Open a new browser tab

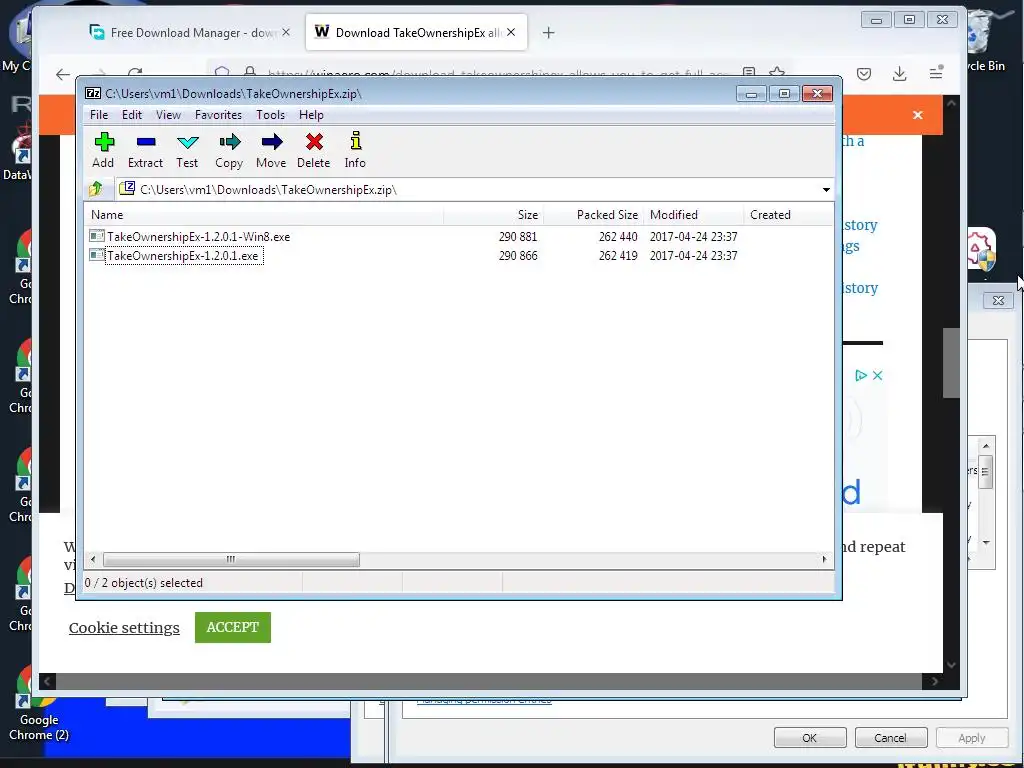549,33
